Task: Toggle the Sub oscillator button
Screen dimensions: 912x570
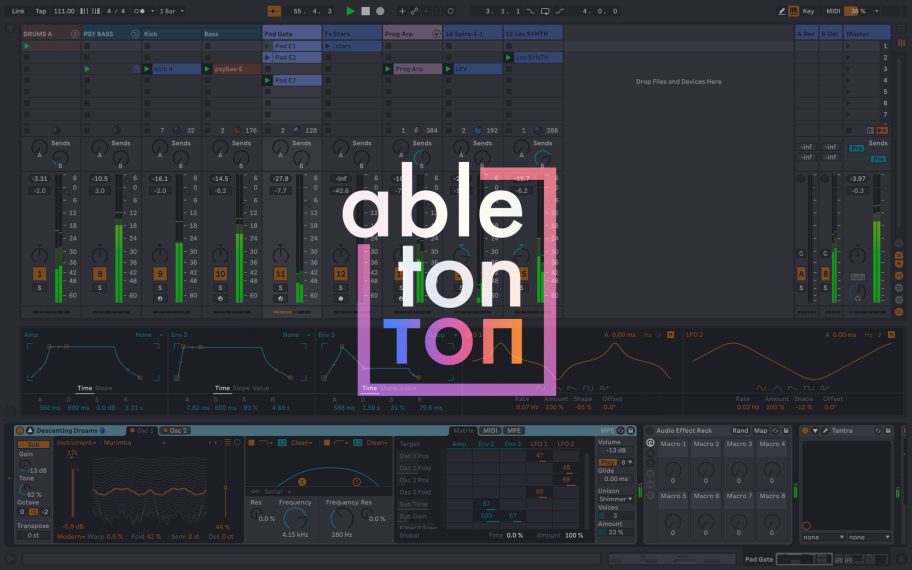Action: pyautogui.click(x=34, y=444)
